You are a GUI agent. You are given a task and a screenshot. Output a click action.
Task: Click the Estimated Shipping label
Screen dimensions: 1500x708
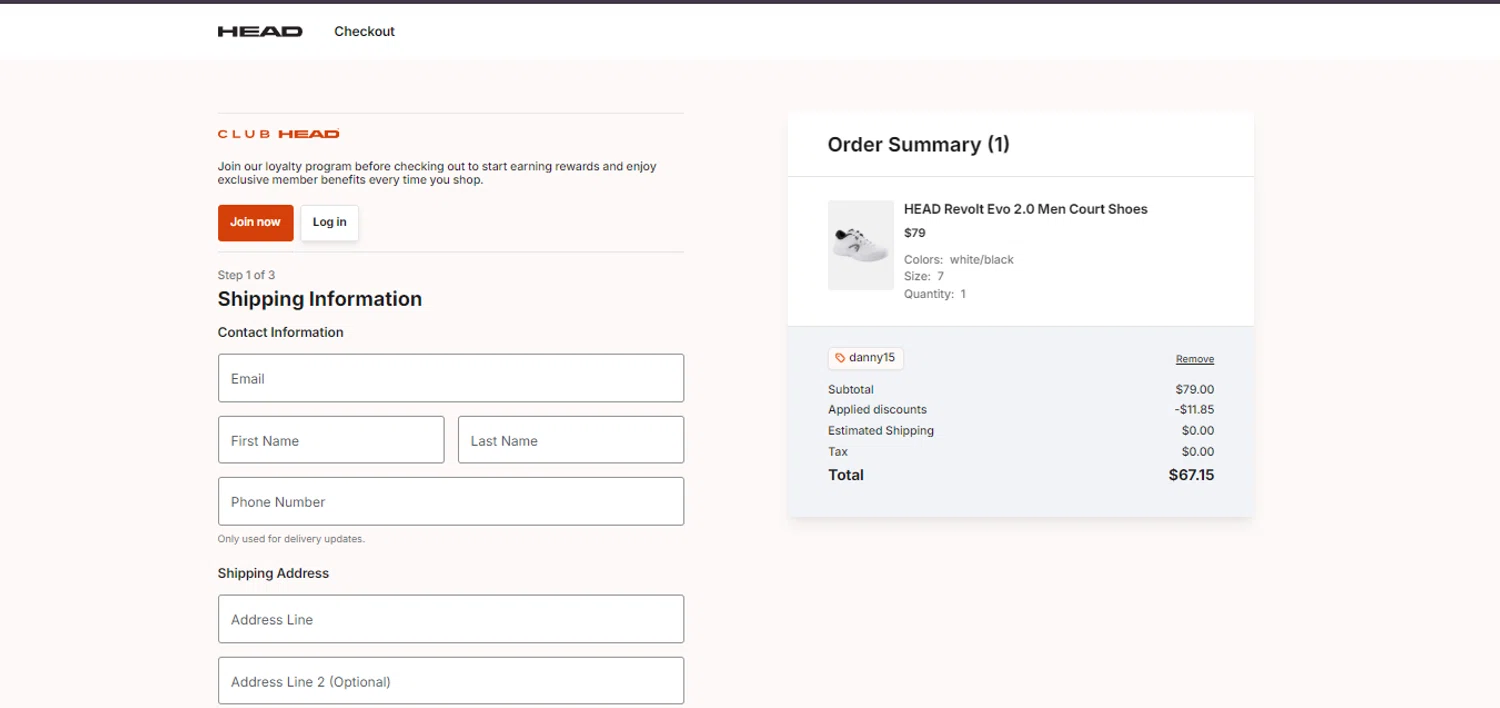[881, 431]
